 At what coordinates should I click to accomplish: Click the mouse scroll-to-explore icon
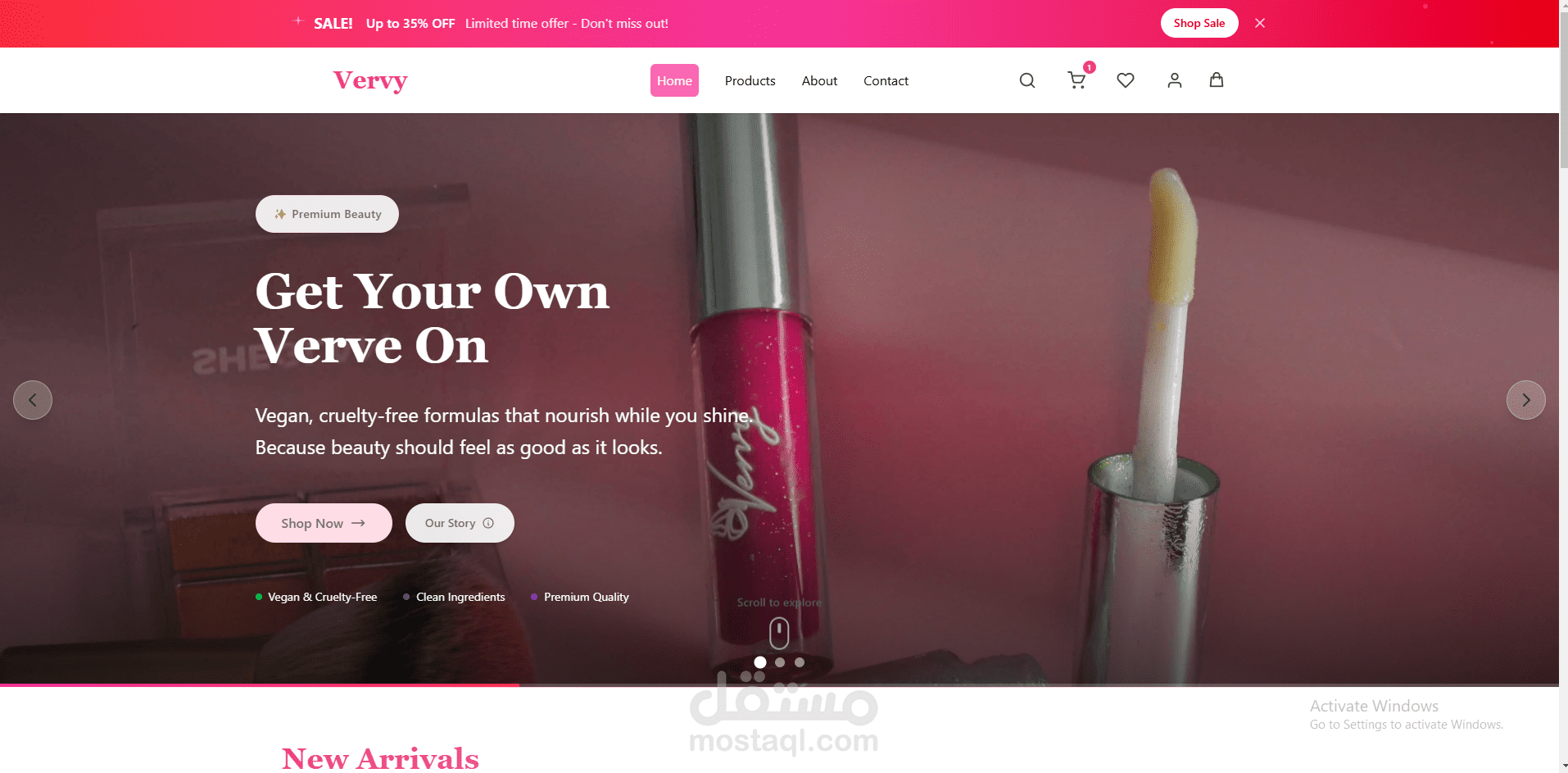(x=779, y=634)
